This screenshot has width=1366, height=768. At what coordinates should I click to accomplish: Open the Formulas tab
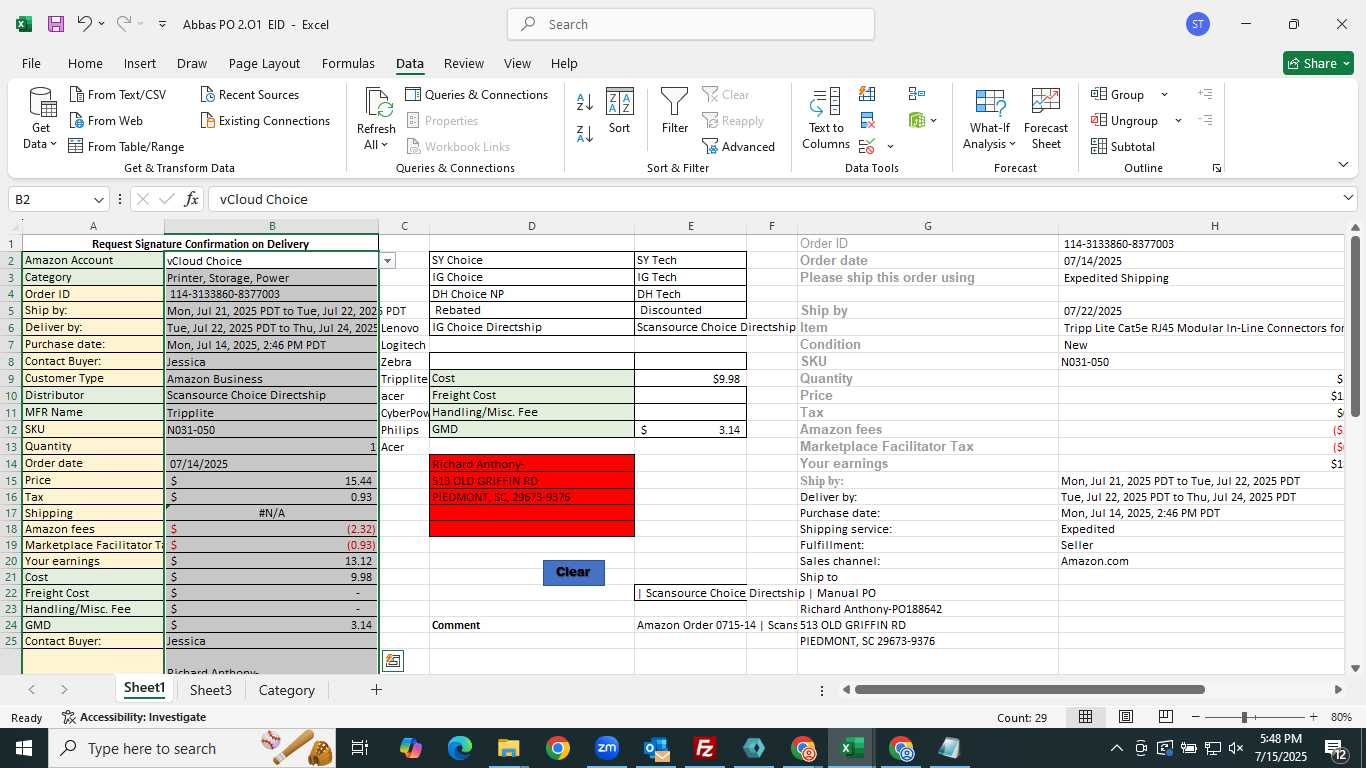point(348,63)
